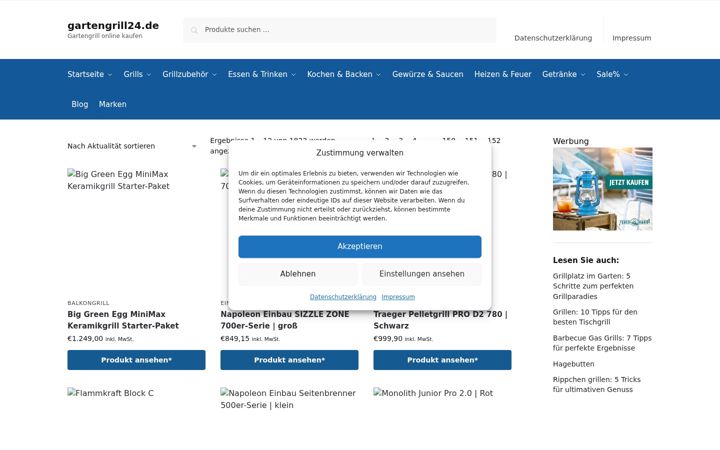Click Ablehnen in the consent dialog

298,274
